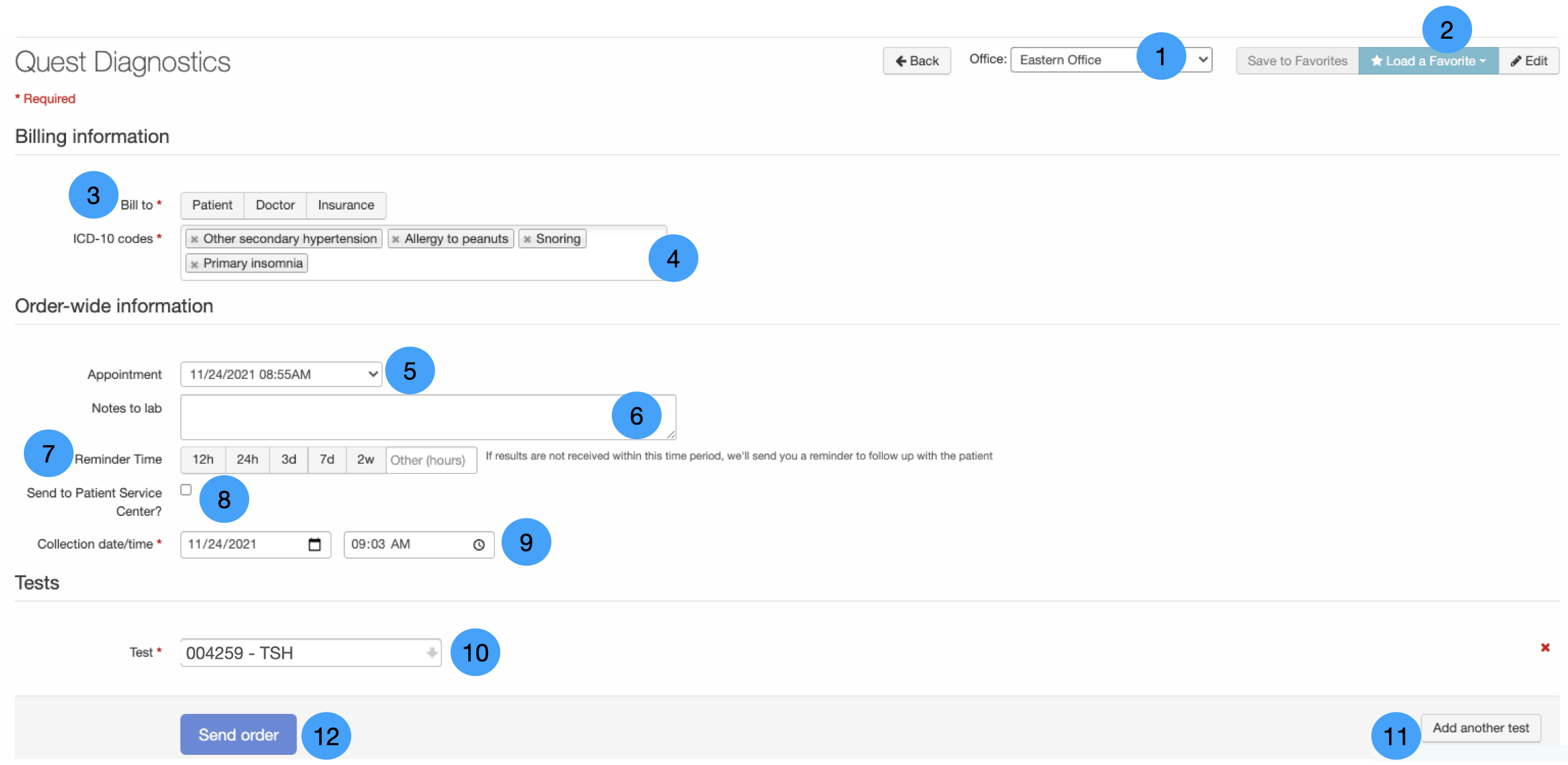Check Send to Patient Service Center box
The width and height of the screenshot is (1568, 765).
pos(186,489)
